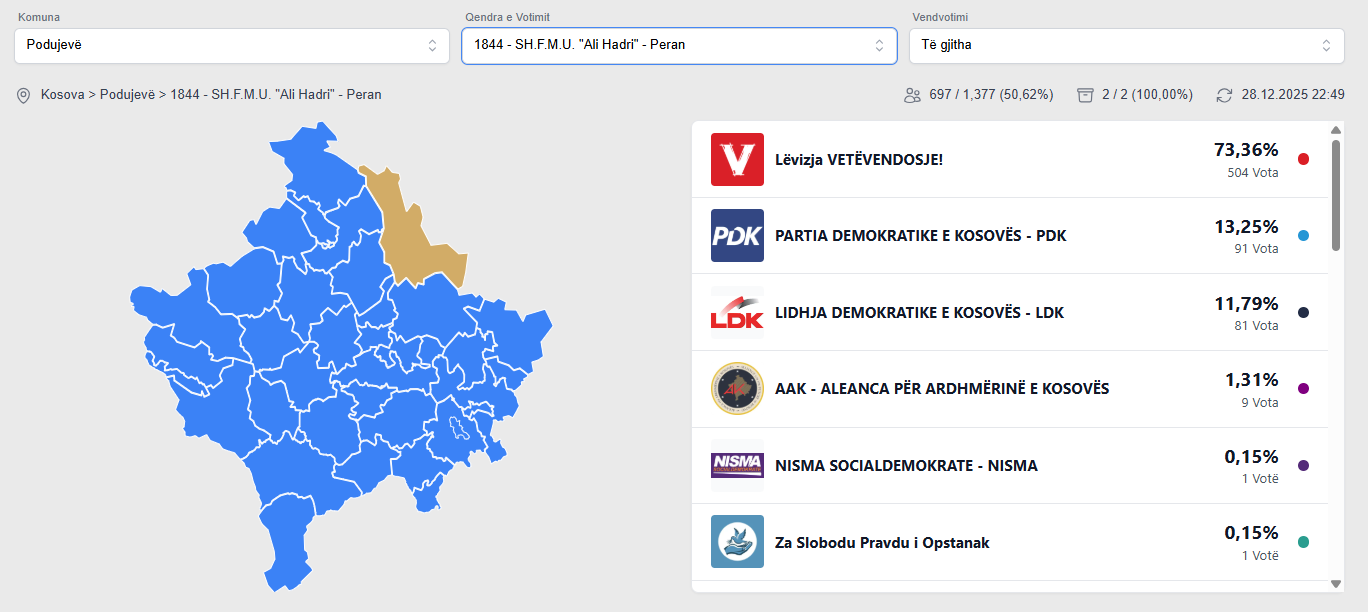The width and height of the screenshot is (1368, 612).
Task: Click the AAK party emblem
Action: 737,388
